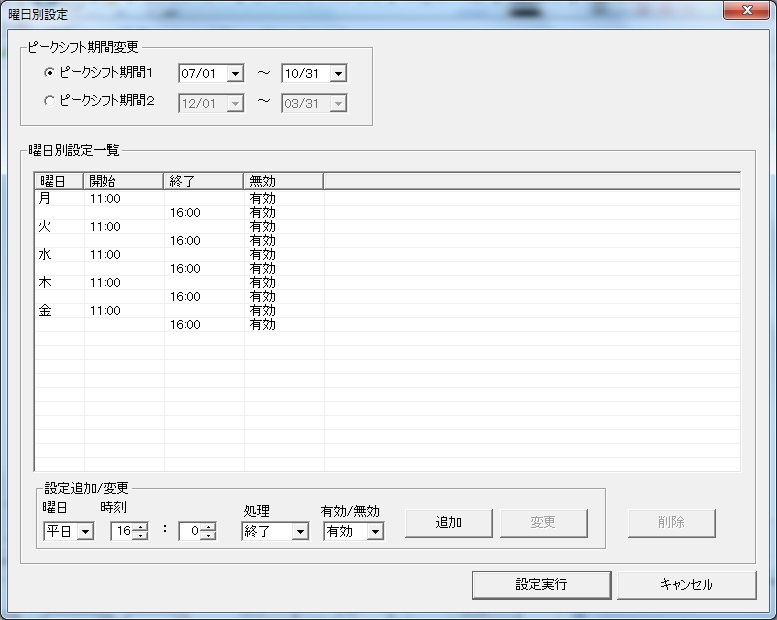Sort by the 開始 column header
The height and width of the screenshot is (620, 777).
coord(123,181)
